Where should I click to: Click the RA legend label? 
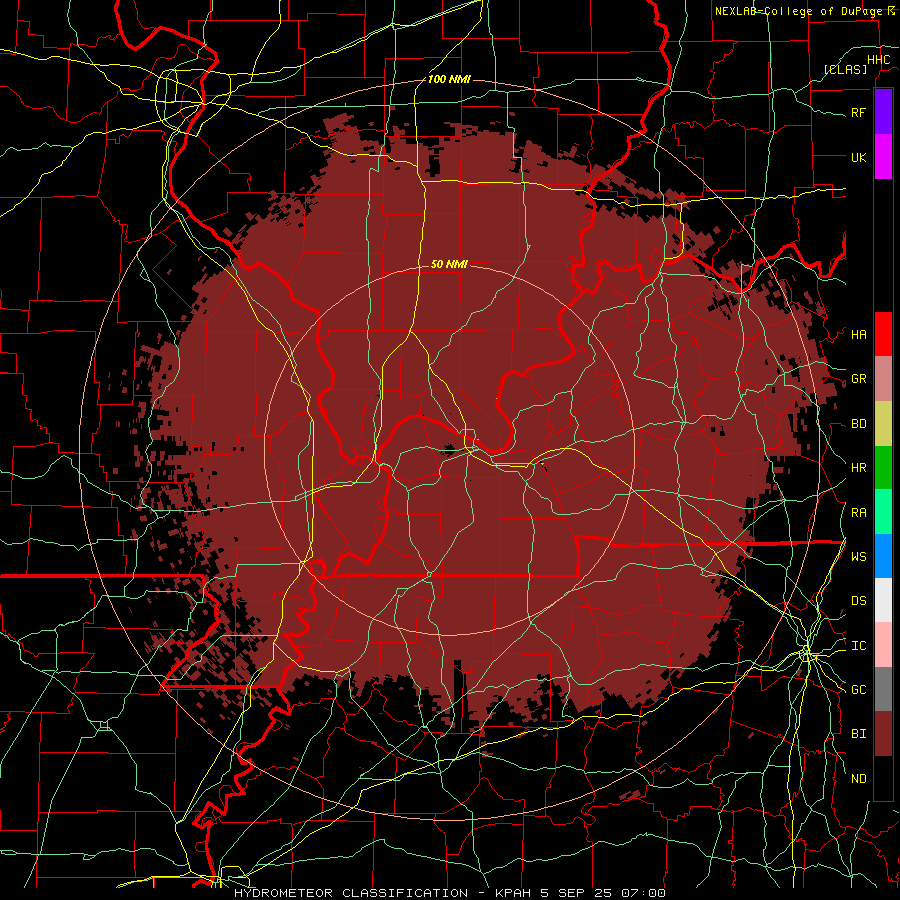[x=858, y=513]
